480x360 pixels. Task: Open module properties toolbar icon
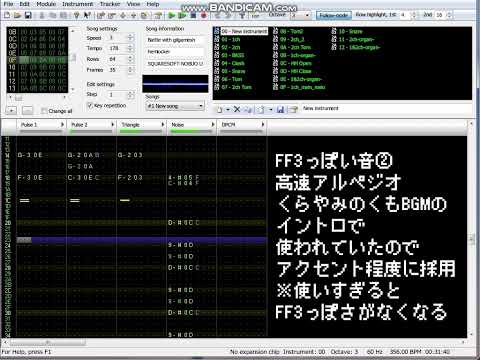pos(158,15)
